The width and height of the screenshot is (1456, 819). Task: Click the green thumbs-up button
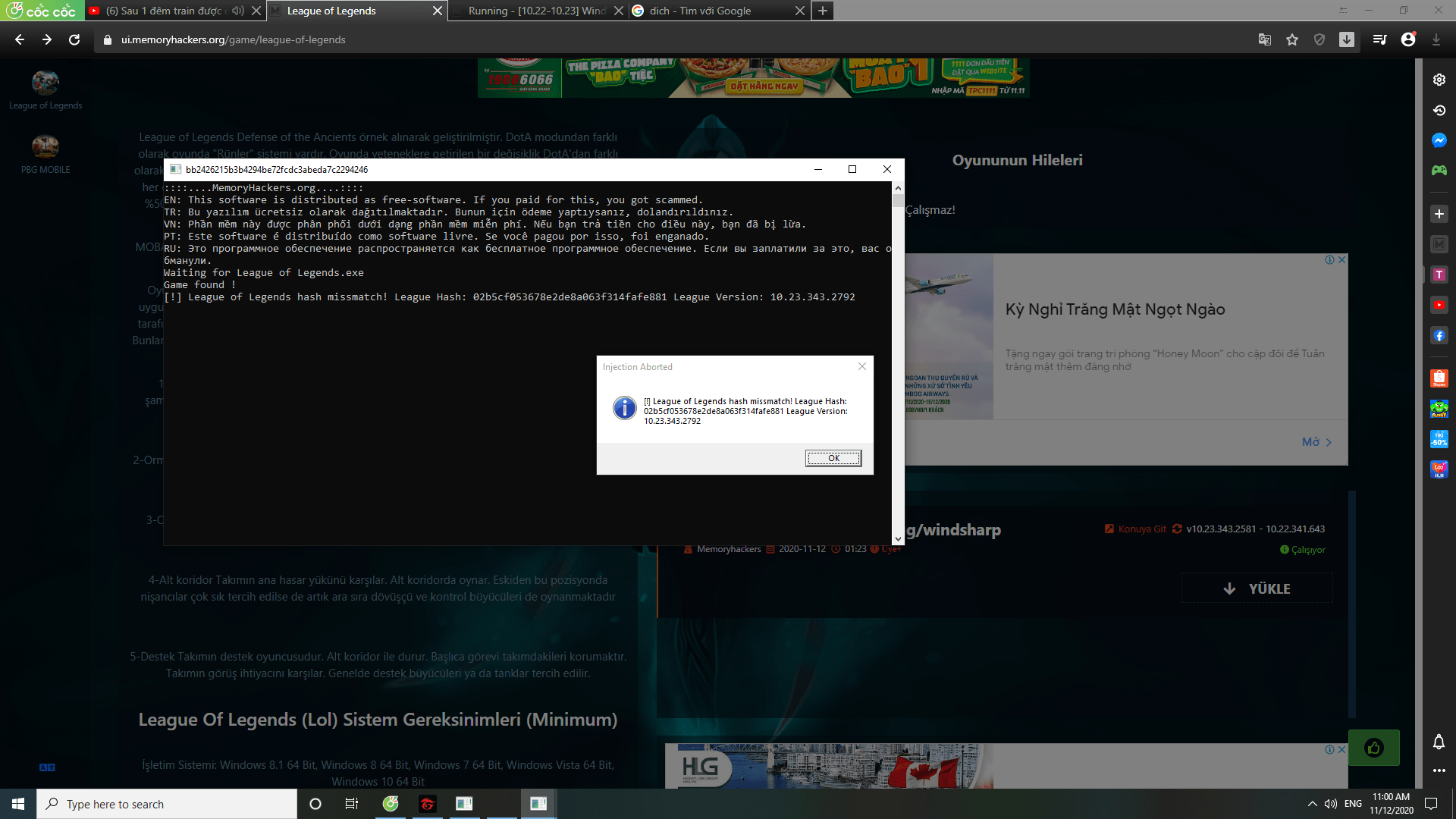[x=1373, y=748]
